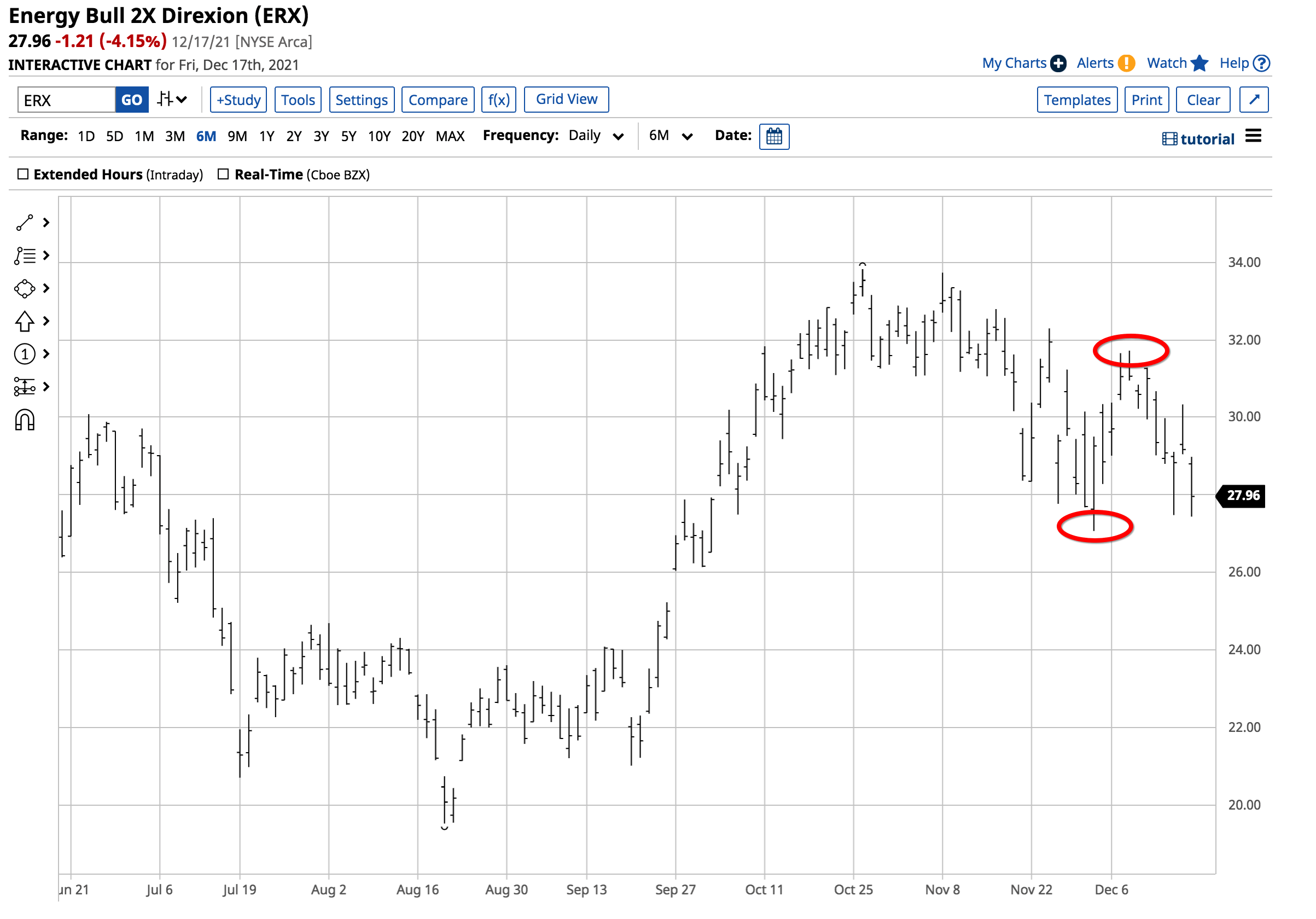1316x919 pixels.
Task: Activate the magnet snap tool
Action: coord(25,420)
